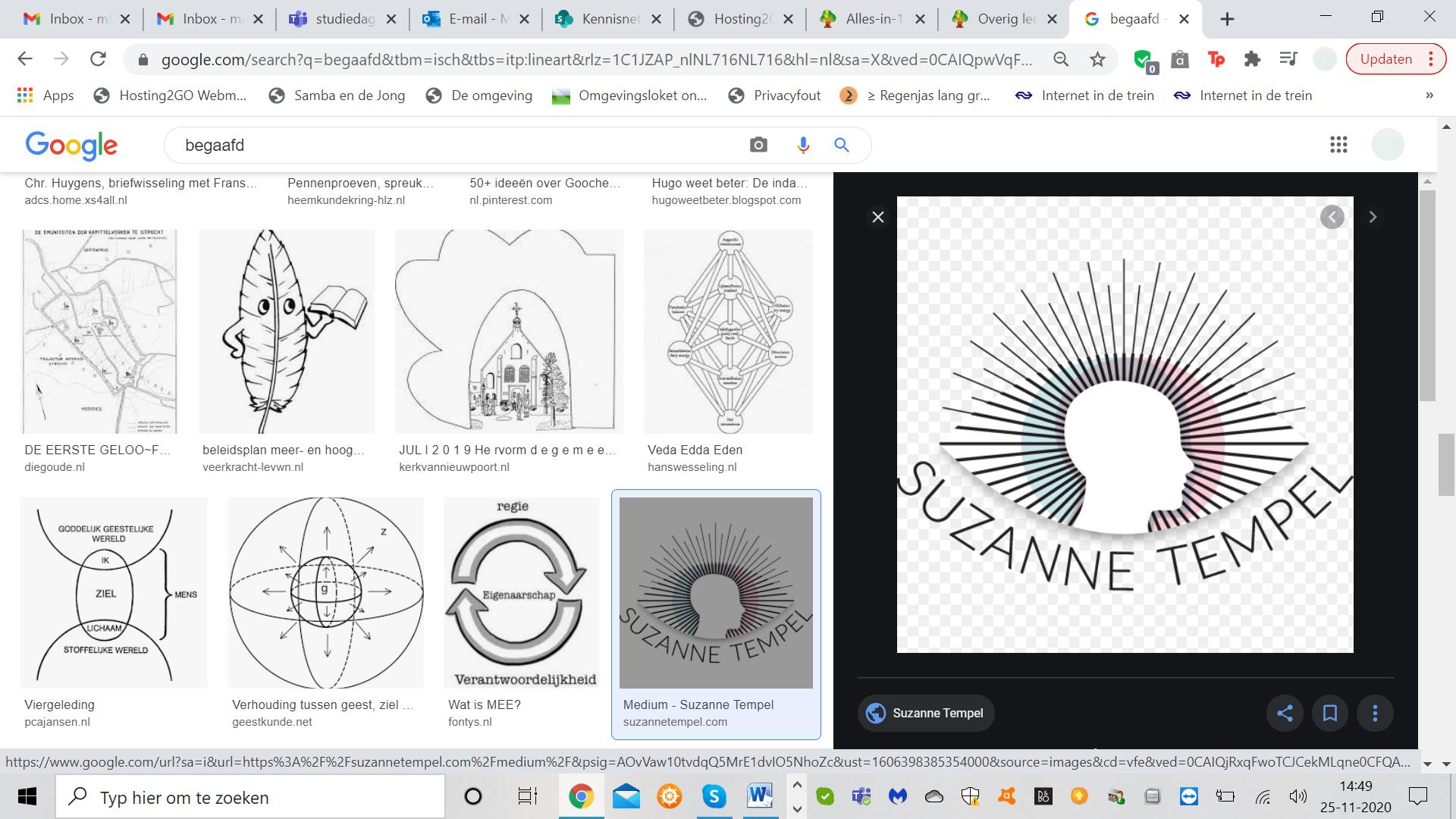
Task: Open the media control toolbar icon
Action: (x=1288, y=59)
